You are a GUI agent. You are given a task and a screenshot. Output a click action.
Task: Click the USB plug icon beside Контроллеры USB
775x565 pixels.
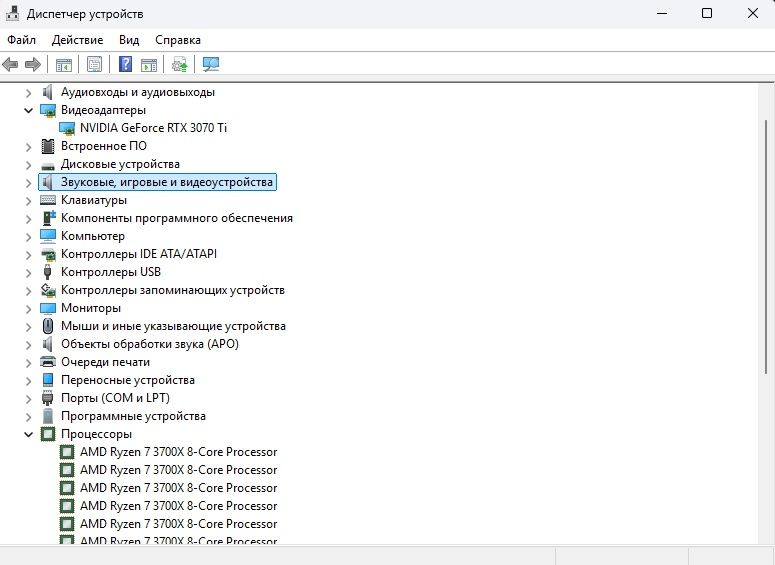click(47, 272)
